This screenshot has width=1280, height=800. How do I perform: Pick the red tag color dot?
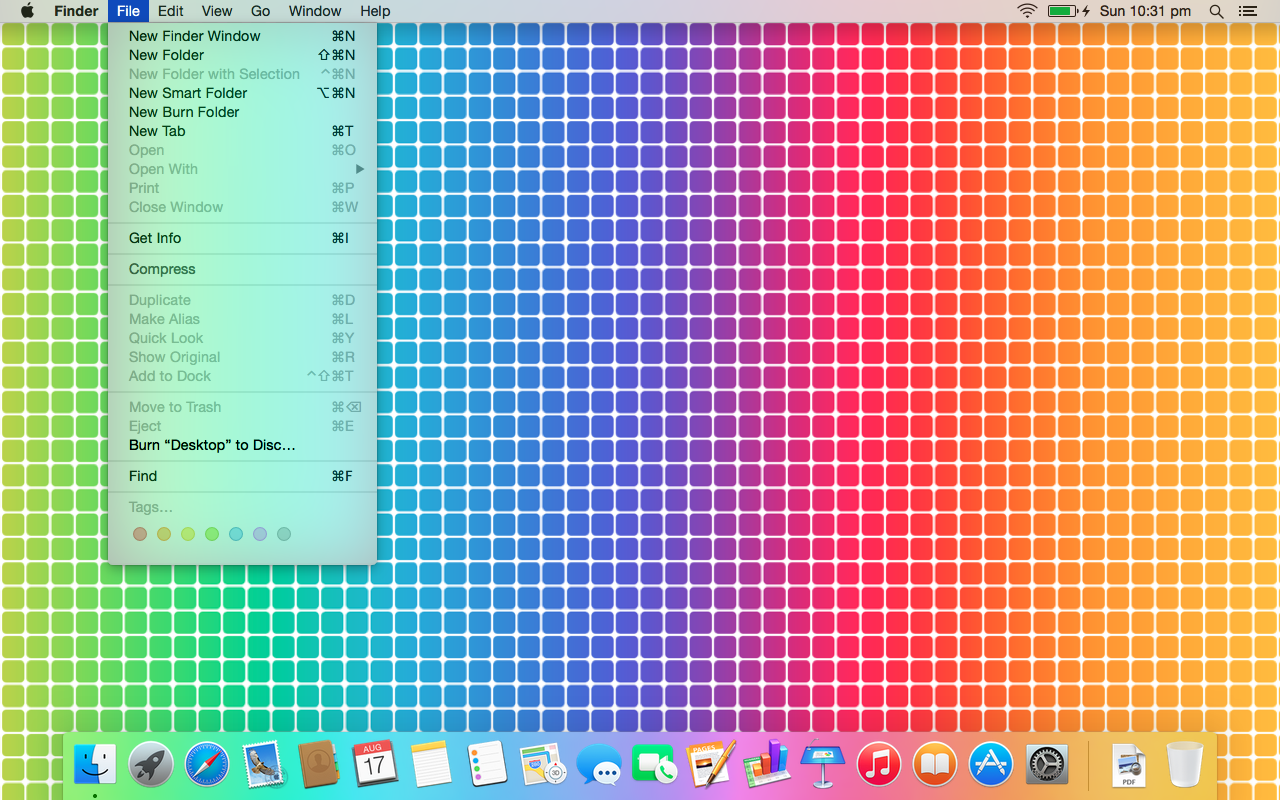[x=140, y=534]
